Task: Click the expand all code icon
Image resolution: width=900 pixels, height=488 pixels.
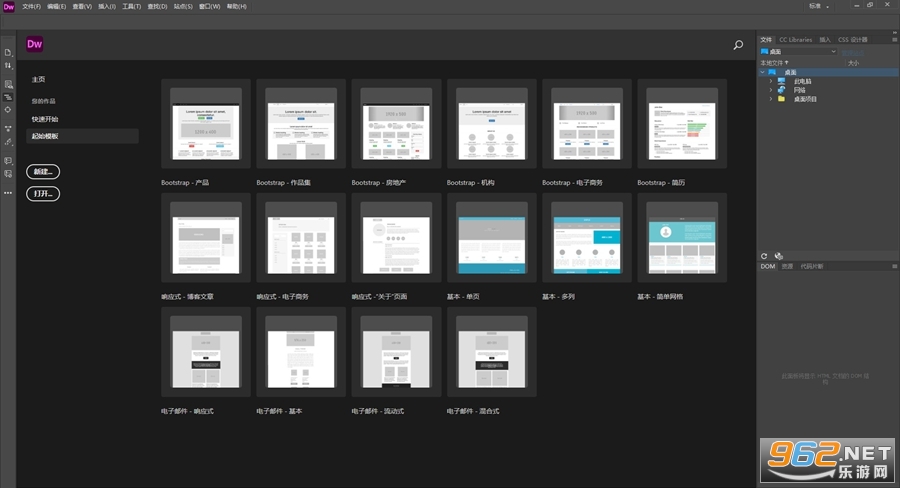Action: click(x=8, y=129)
